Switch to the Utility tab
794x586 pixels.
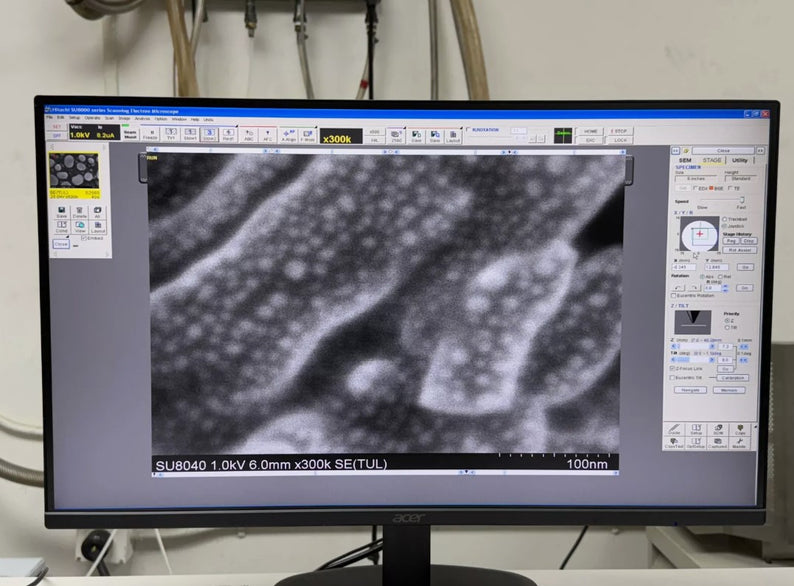point(740,160)
